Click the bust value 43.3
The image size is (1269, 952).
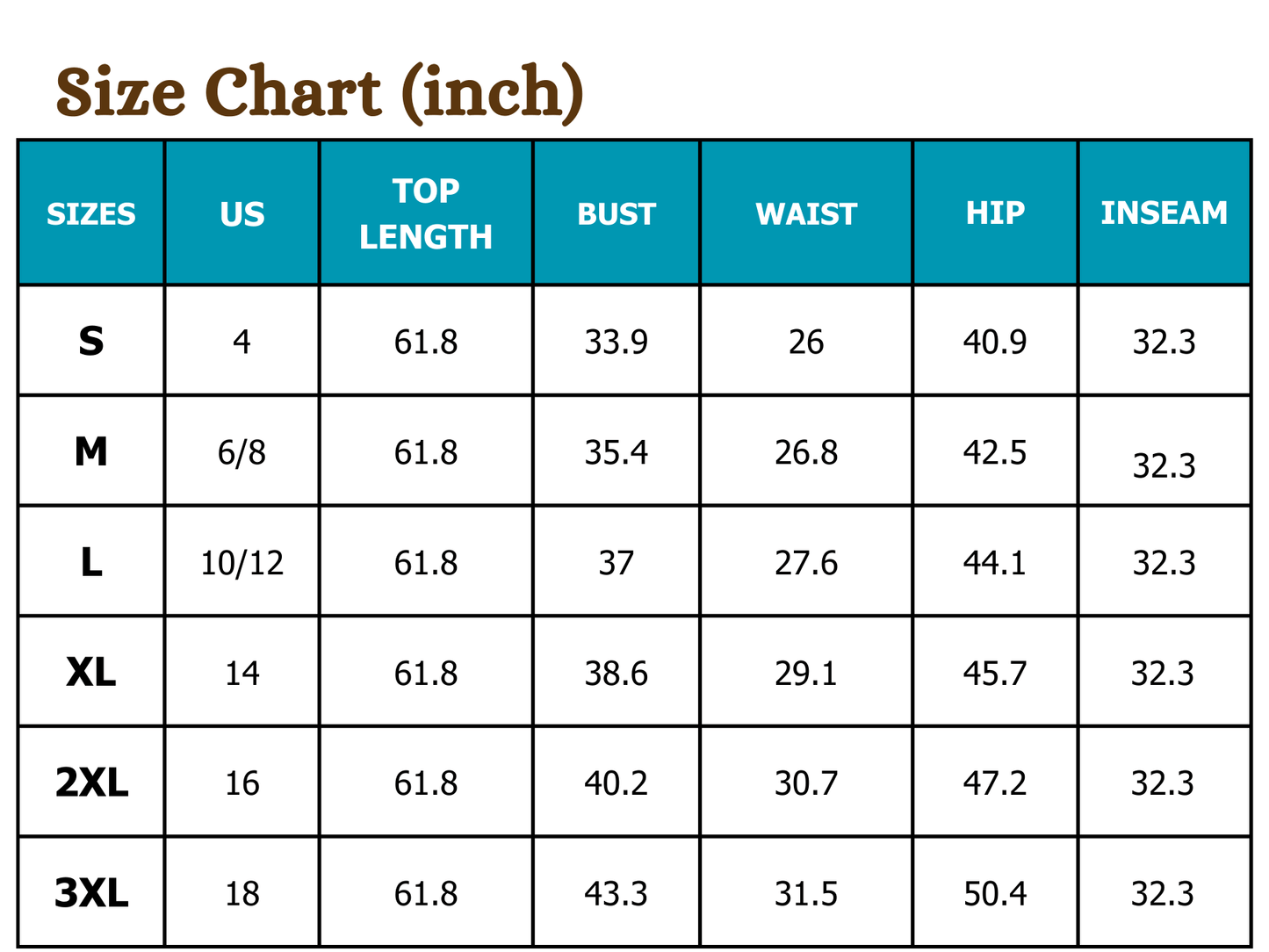coord(616,894)
